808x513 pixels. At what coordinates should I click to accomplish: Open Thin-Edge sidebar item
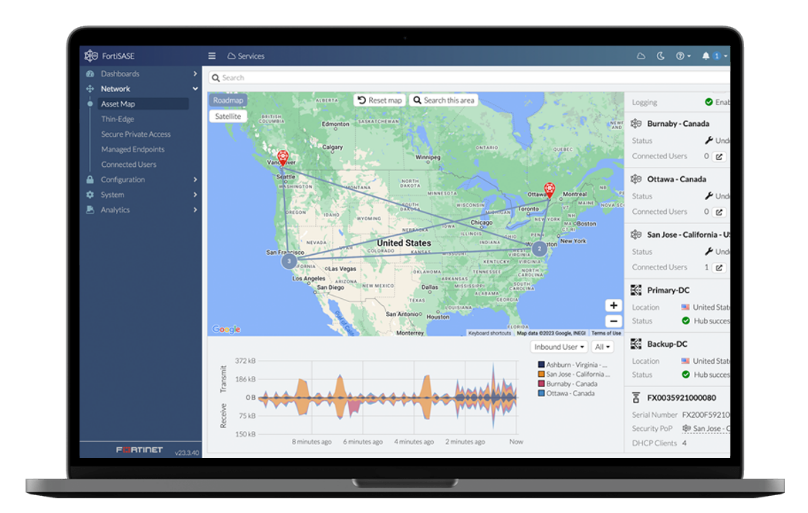pyautogui.click(x=117, y=119)
